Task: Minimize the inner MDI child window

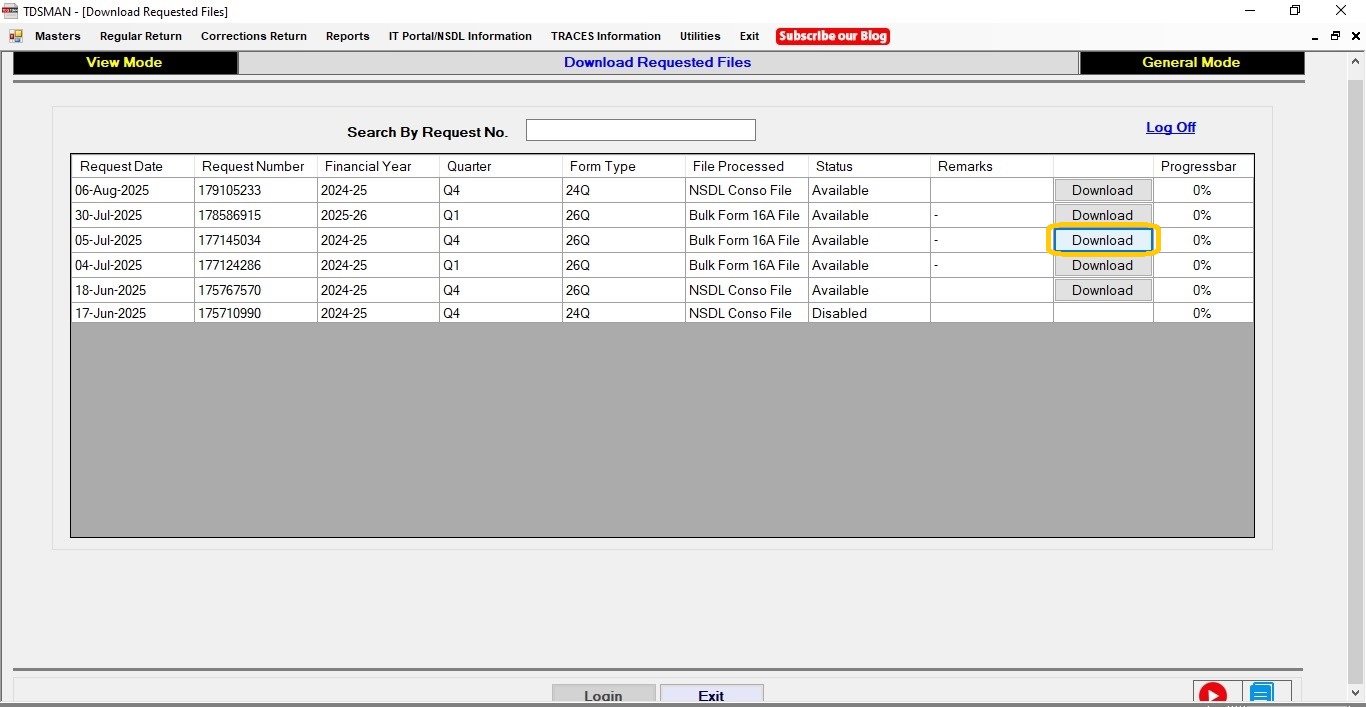Action: (1315, 36)
